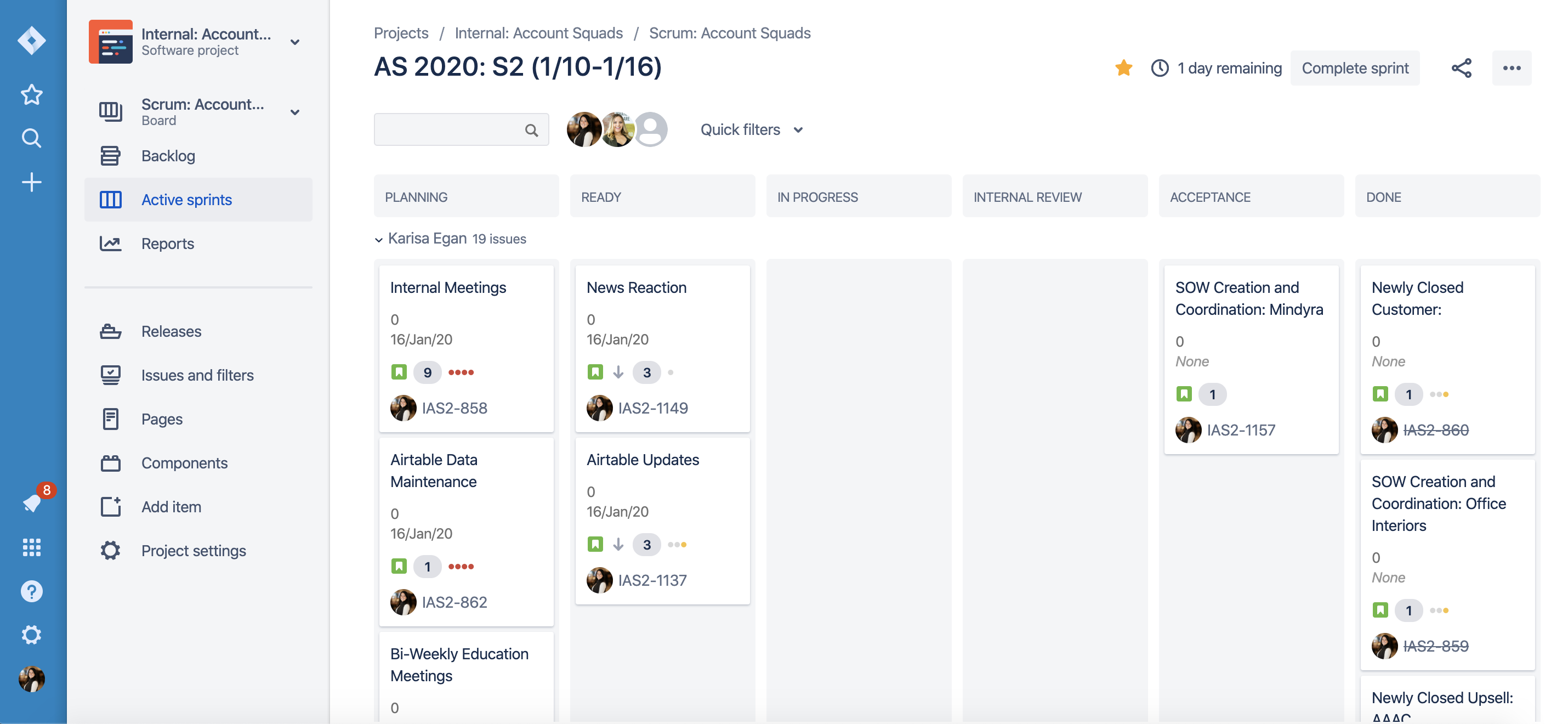This screenshot has height=724, width=1568.
Task: Expand the Scrum: Account board switcher chevron
Action: click(294, 112)
